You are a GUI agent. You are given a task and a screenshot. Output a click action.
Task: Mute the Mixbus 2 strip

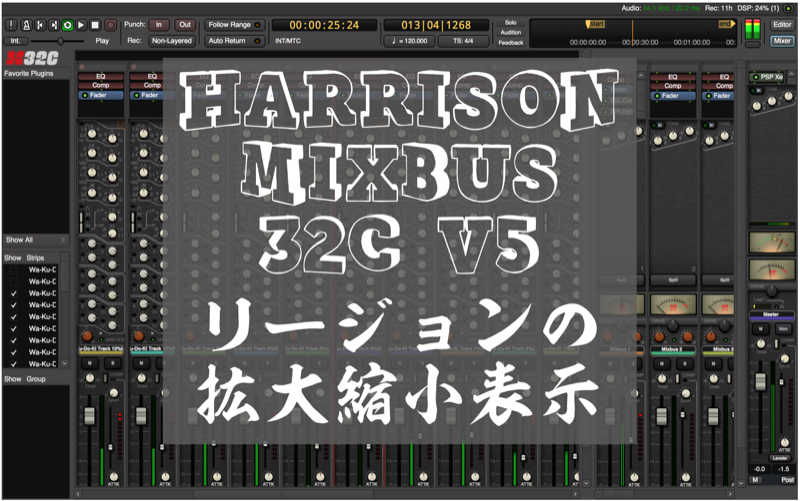pyautogui.click(x=662, y=364)
